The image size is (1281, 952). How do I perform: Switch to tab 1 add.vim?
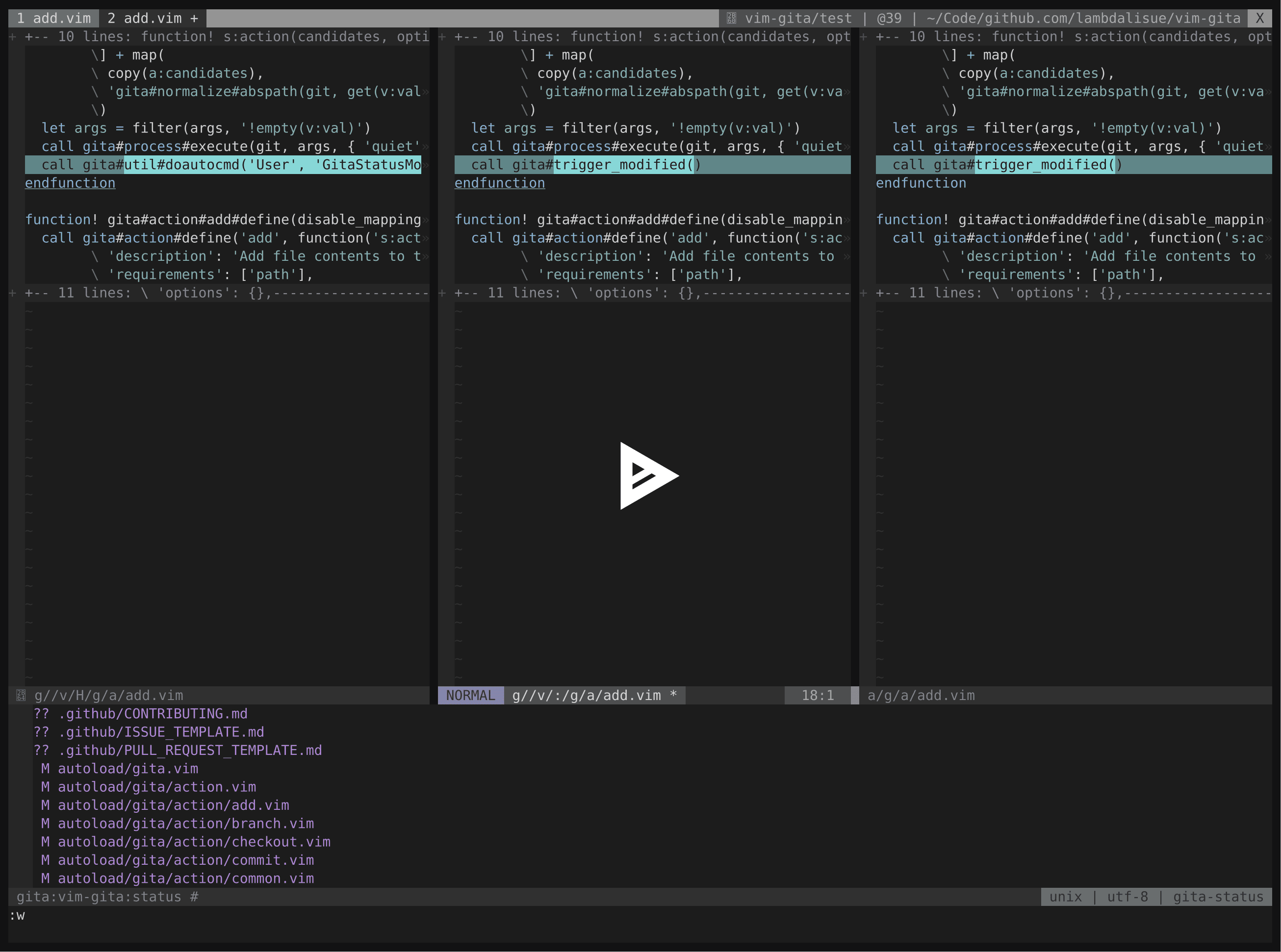[x=53, y=19]
